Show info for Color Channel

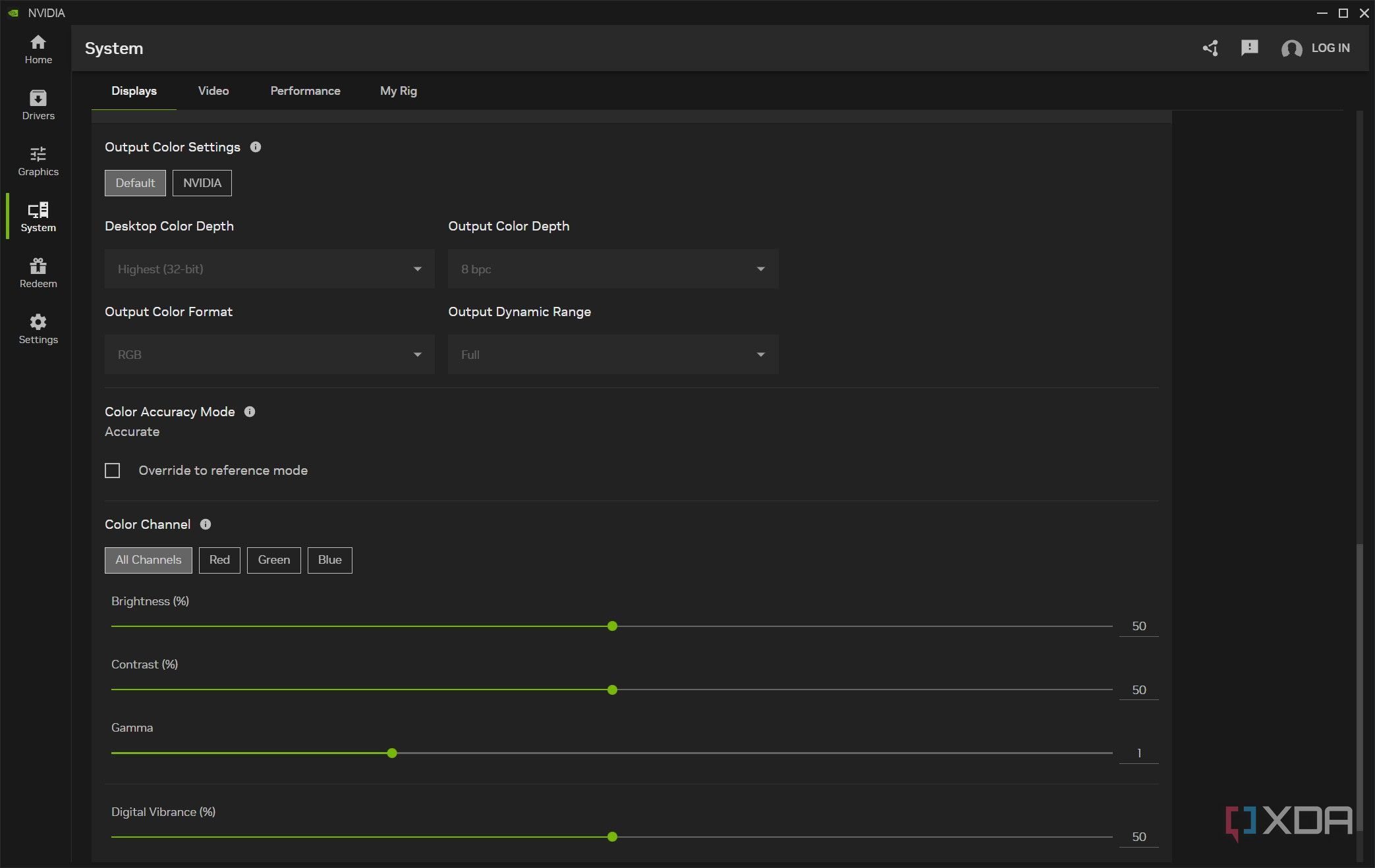(206, 524)
